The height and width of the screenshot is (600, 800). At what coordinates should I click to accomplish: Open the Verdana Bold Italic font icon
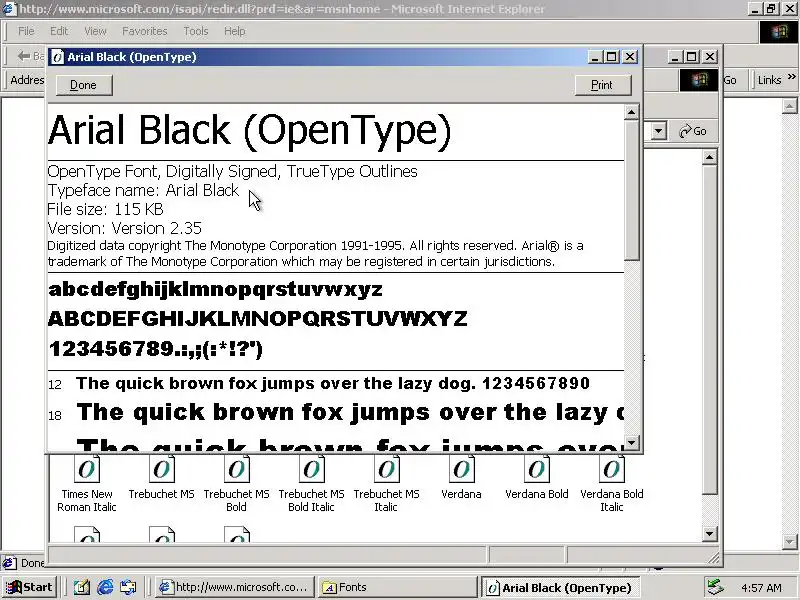(612, 469)
